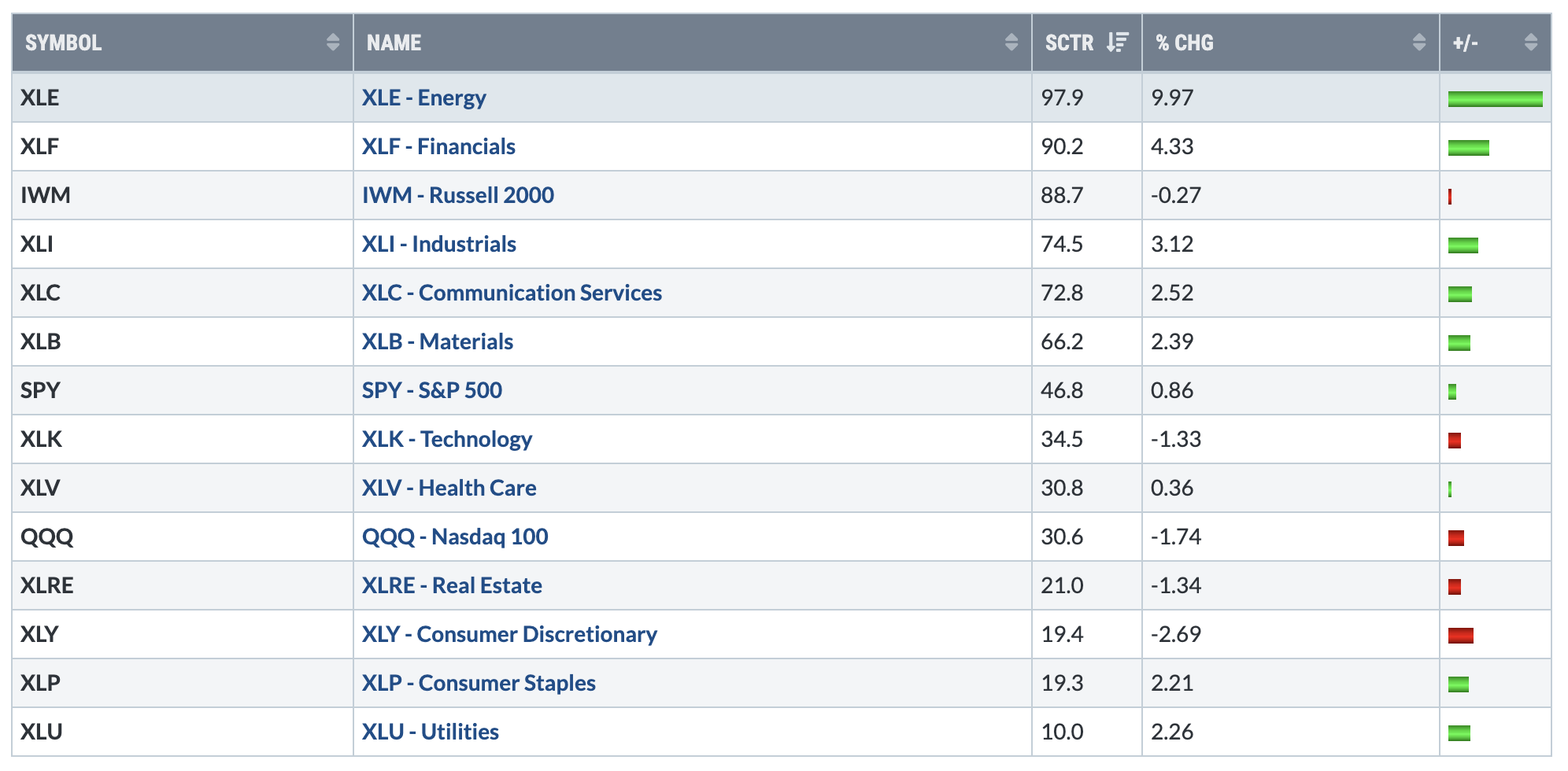
Task: Open the XLE - Energy link
Action: click(423, 98)
